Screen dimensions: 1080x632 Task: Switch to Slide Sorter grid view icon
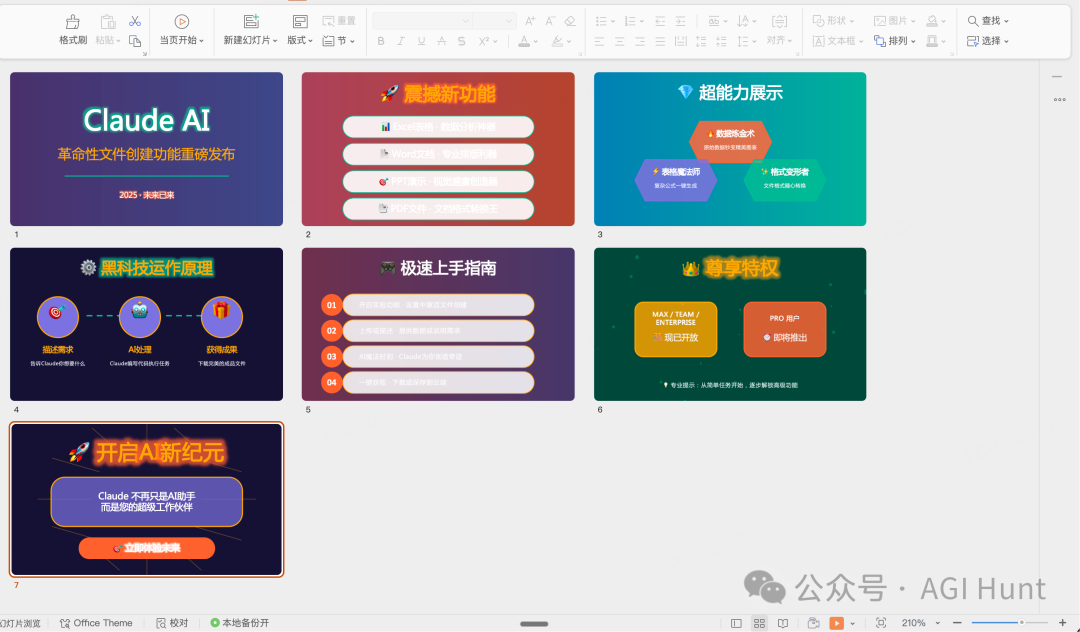click(x=759, y=623)
